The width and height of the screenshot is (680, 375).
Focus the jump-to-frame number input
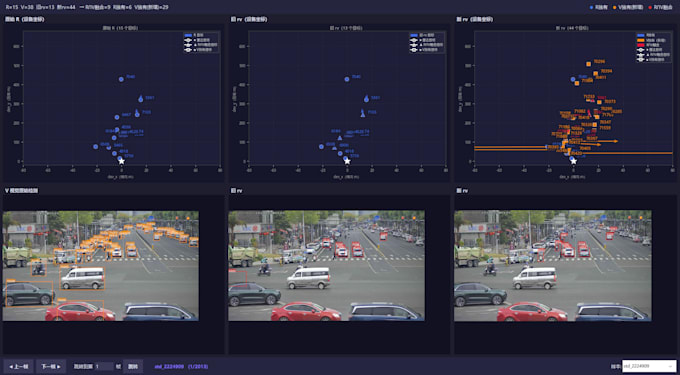click(x=104, y=366)
